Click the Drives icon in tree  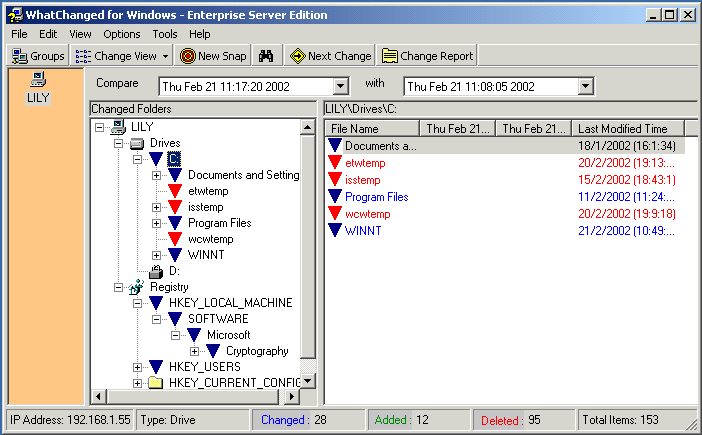(x=137, y=144)
